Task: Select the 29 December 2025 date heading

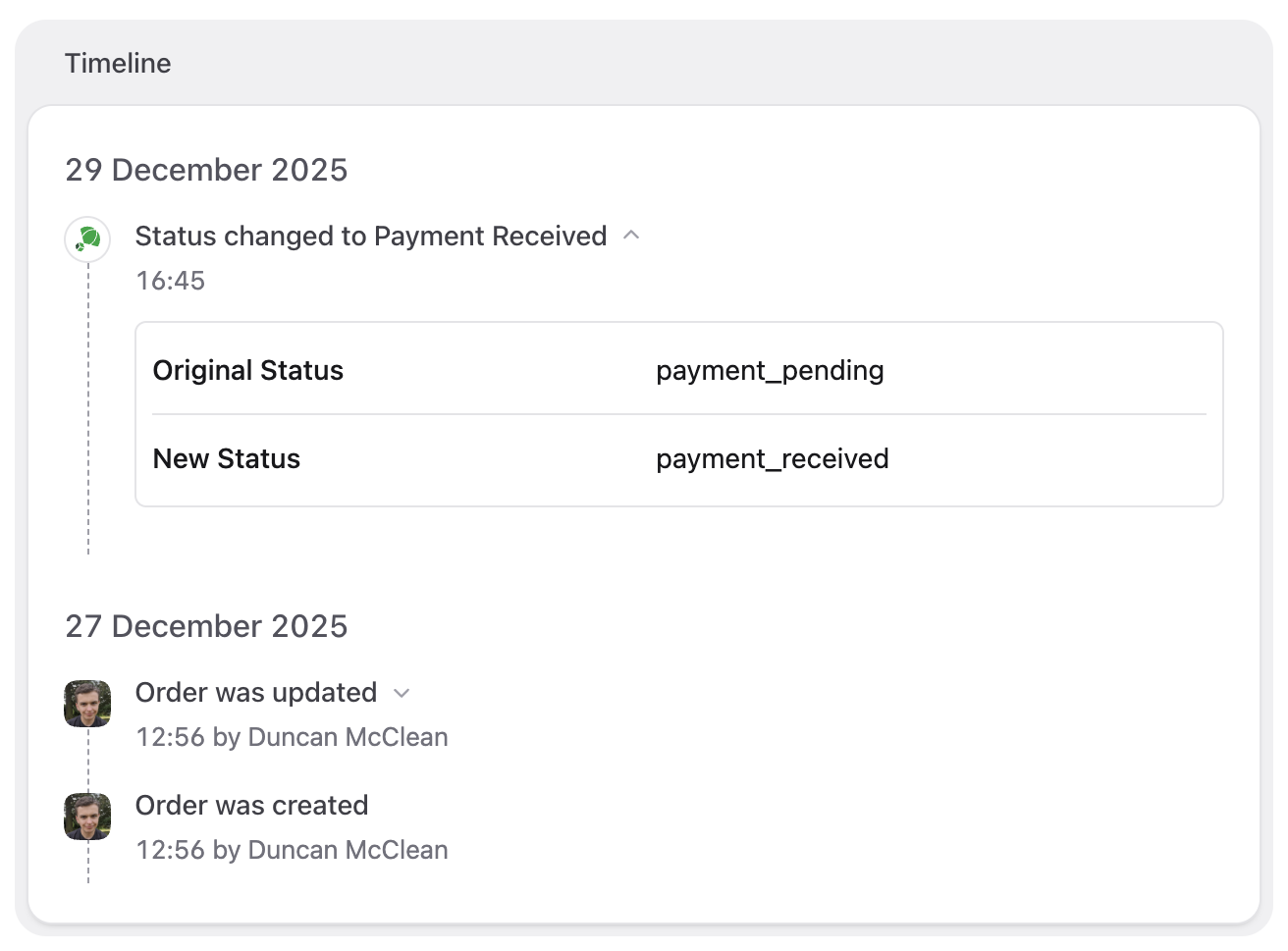Action: click(206, 170)
